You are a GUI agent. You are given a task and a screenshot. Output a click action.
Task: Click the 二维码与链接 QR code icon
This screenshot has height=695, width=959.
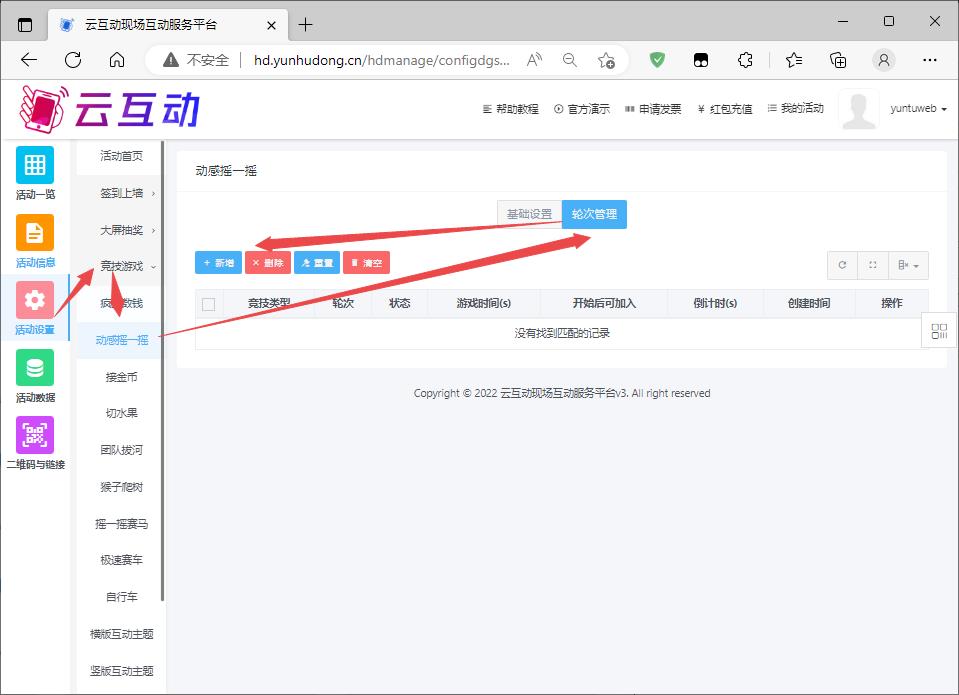(35, 435)
